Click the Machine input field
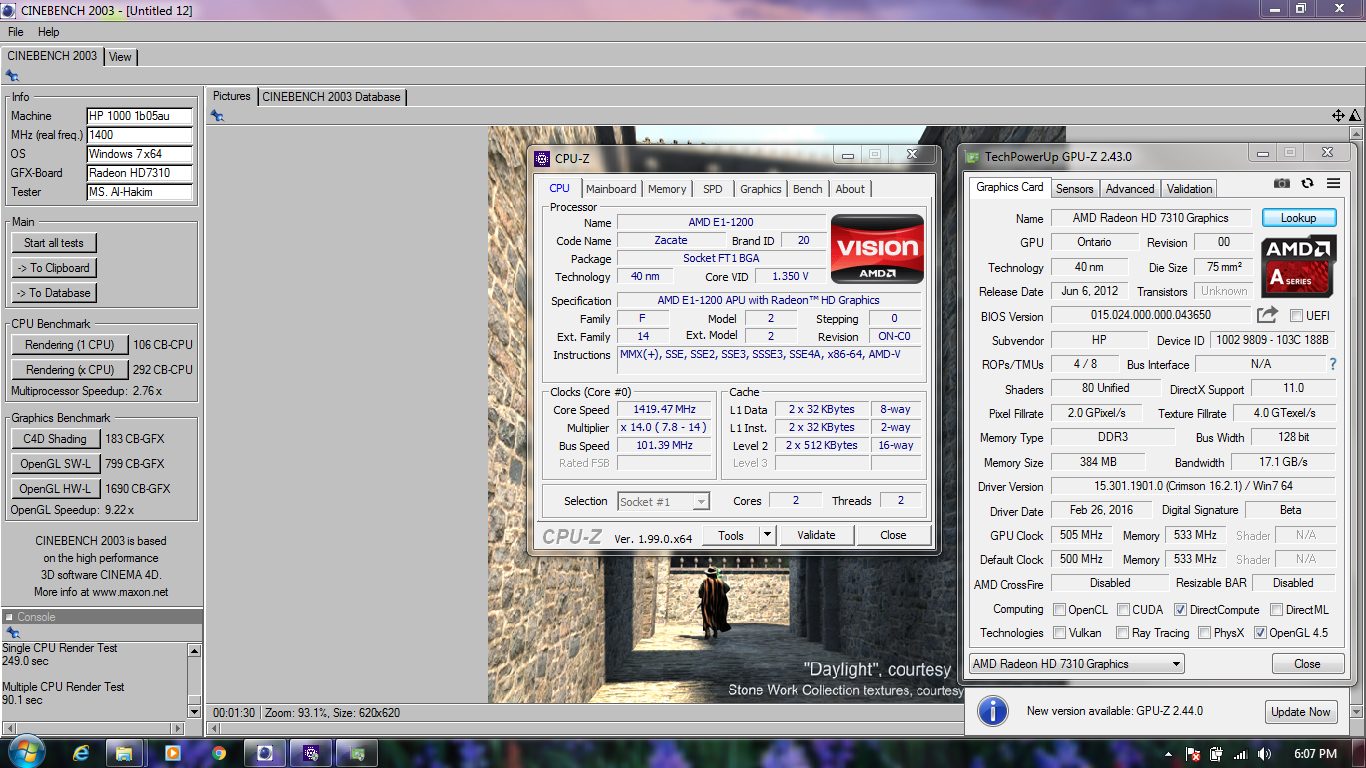The image size is (1366, 768). (139, 116)
